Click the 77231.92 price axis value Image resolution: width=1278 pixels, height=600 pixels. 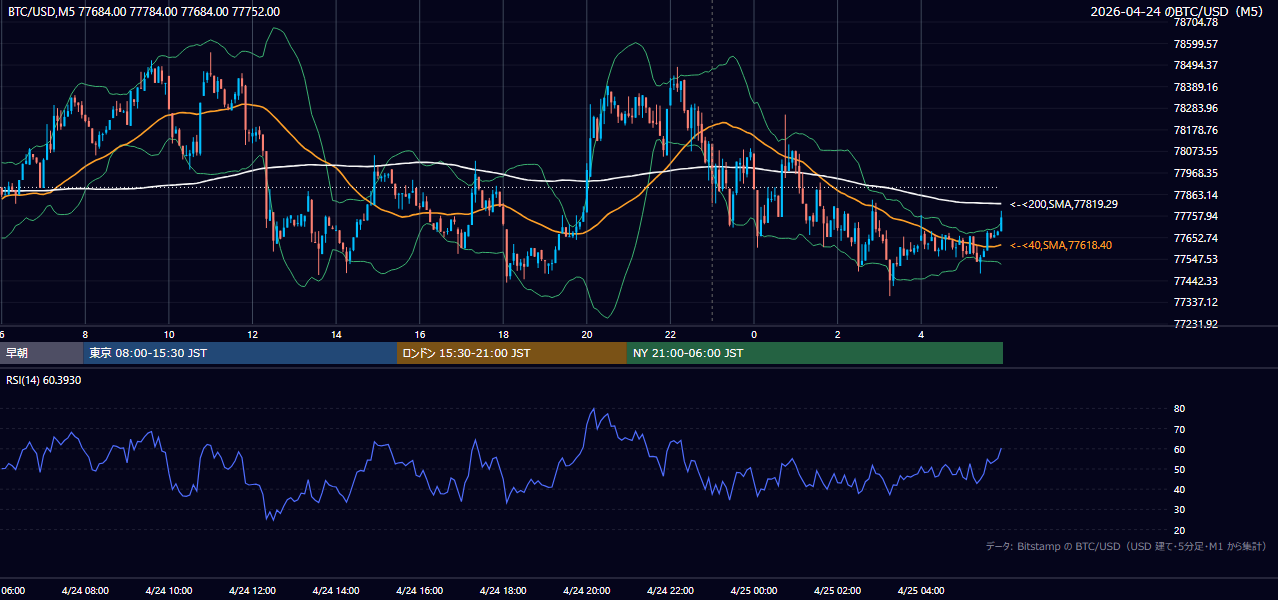1195,324
